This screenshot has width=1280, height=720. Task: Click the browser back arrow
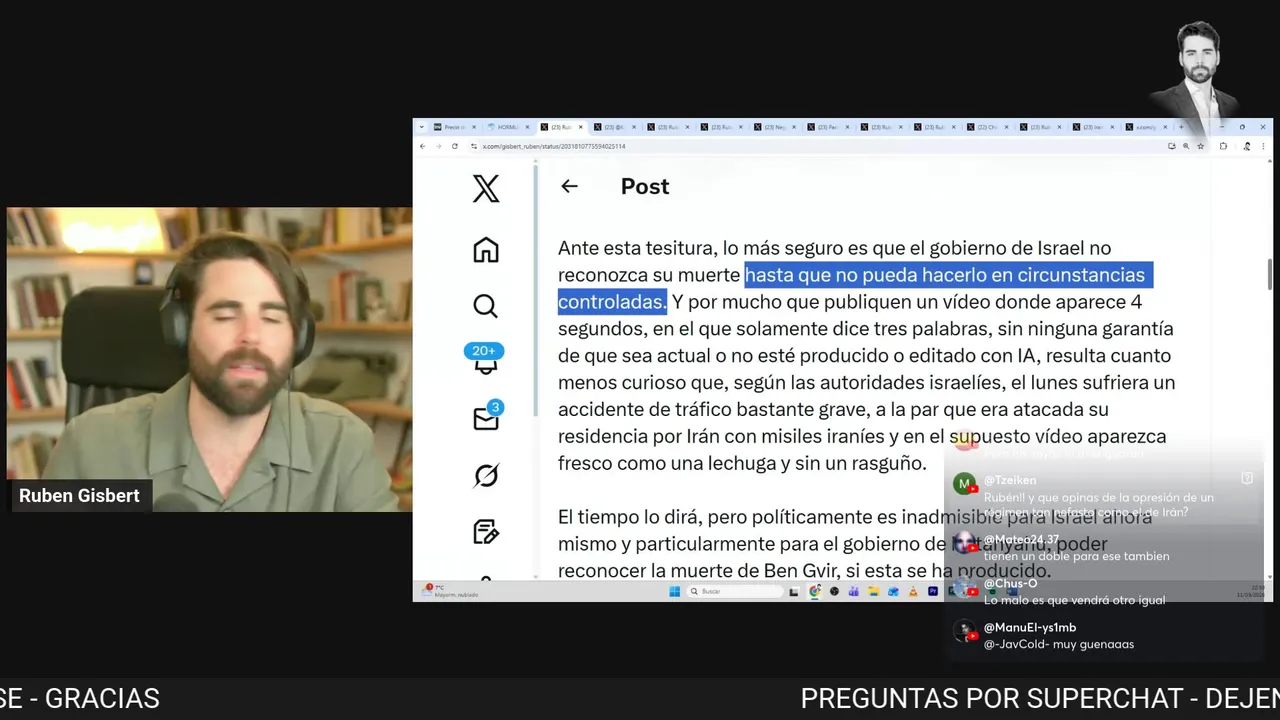(x=422, y=146)
